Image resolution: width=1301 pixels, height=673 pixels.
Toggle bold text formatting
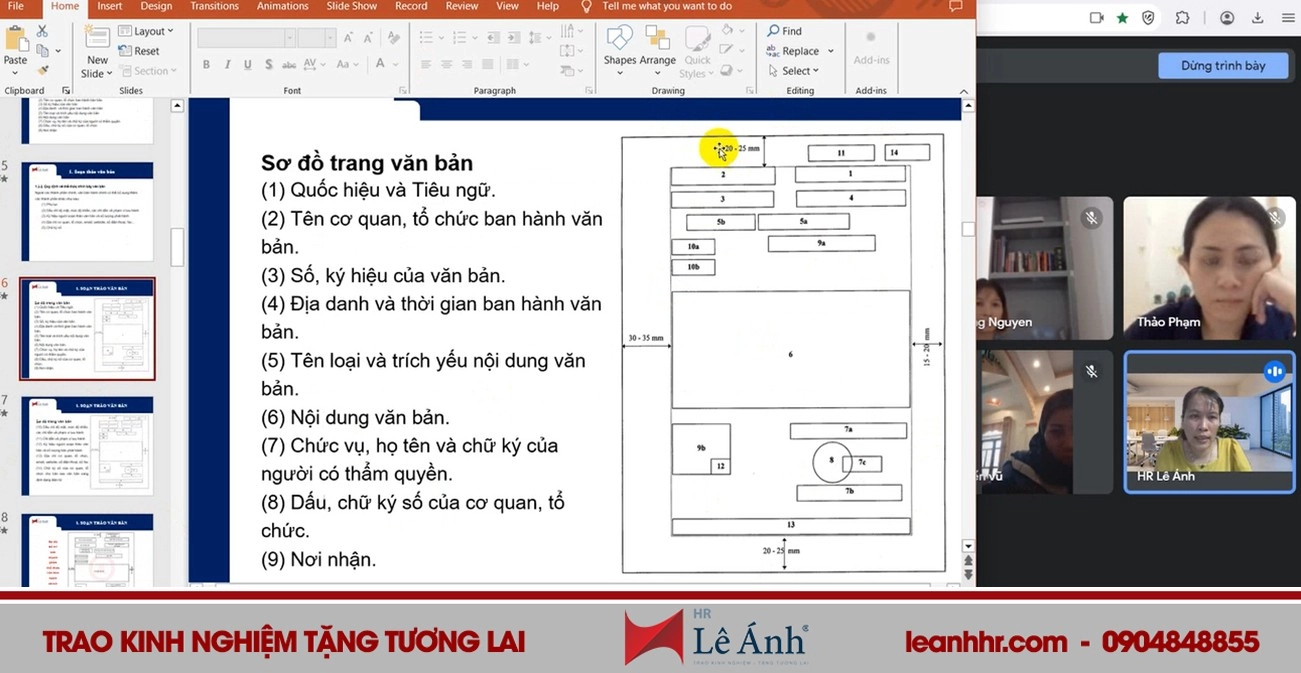[x=205, y=63]
